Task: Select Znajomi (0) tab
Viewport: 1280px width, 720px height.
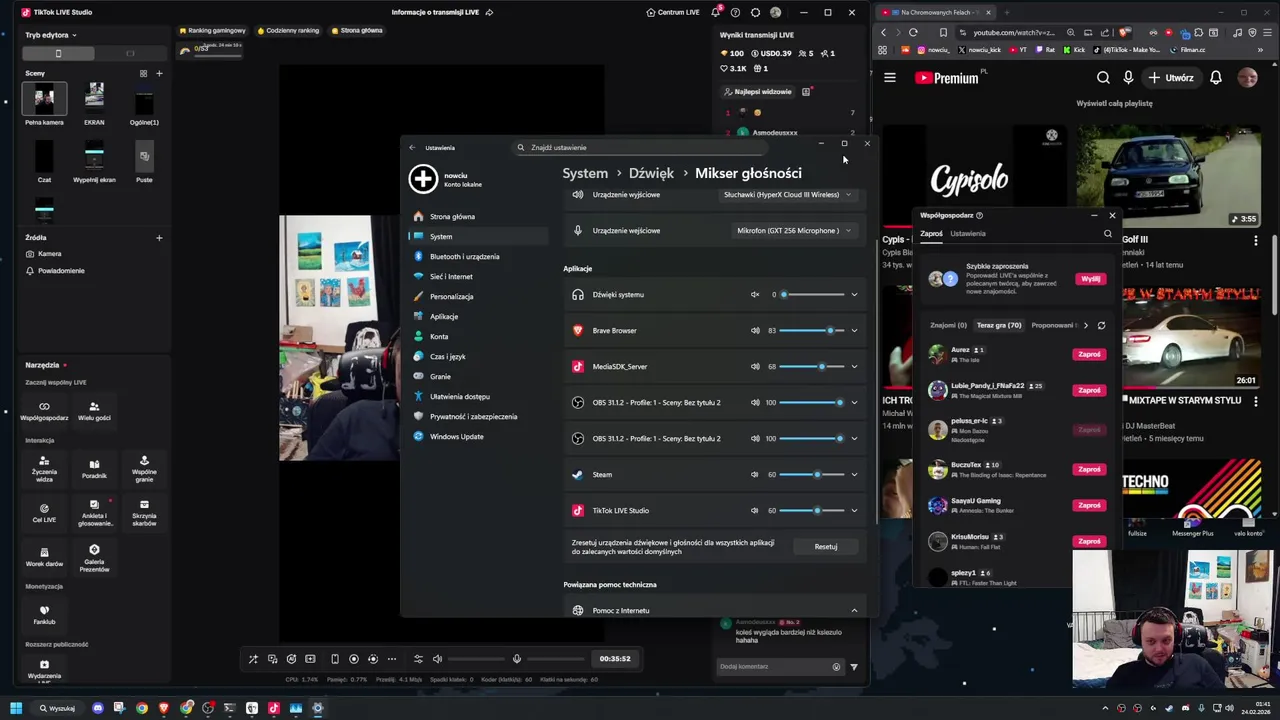Action: tap(948, 325)
